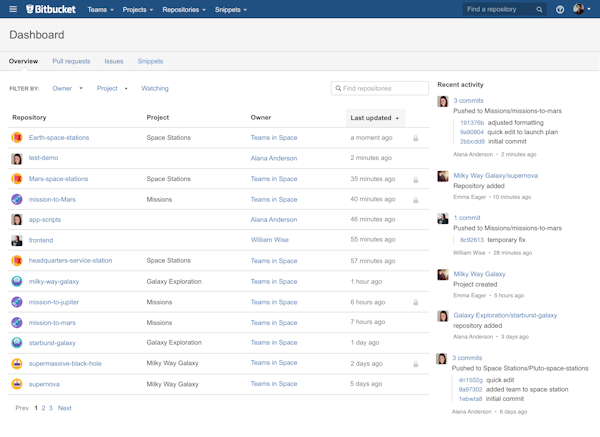
Task: Open the Earth-space-stations repository link
Action: 59,137
